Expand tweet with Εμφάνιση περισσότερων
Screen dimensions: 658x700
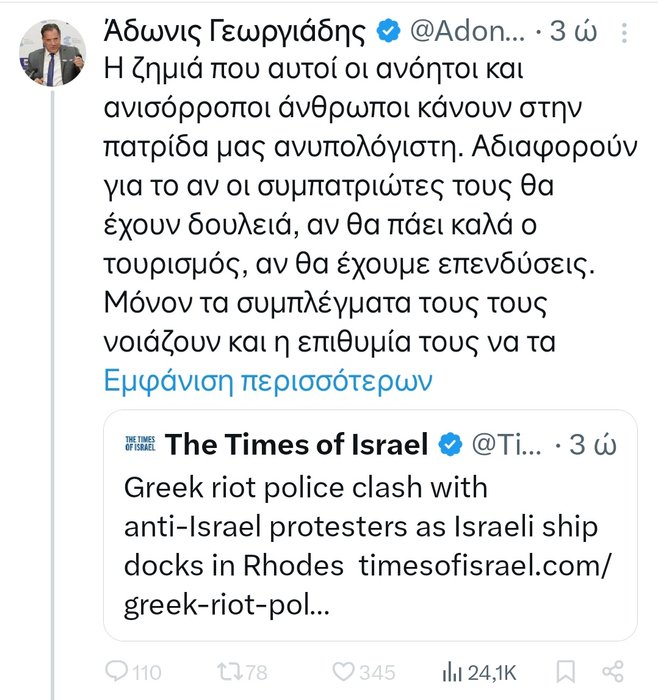click(267, 380)
